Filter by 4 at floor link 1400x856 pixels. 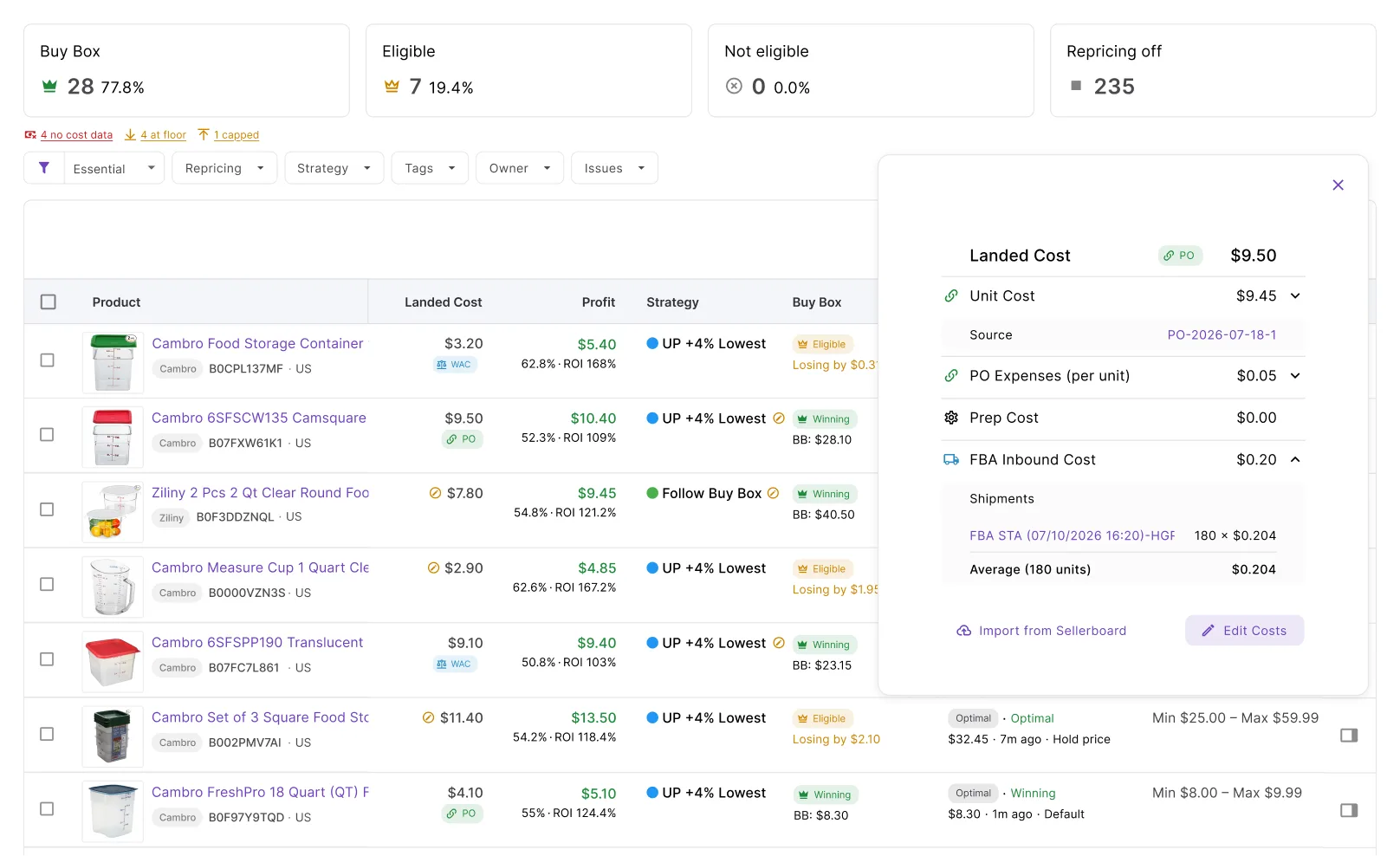[x=163, y=135]
